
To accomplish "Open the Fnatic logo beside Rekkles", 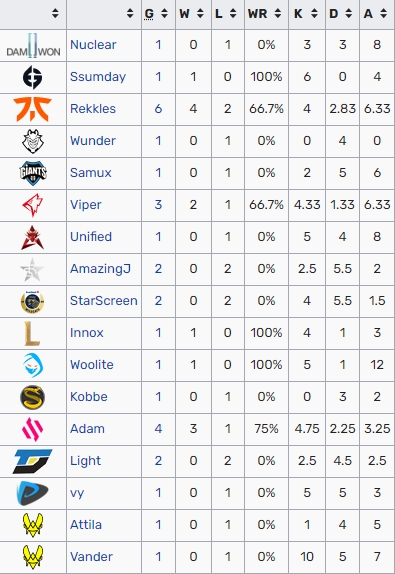I will (33, 109).
